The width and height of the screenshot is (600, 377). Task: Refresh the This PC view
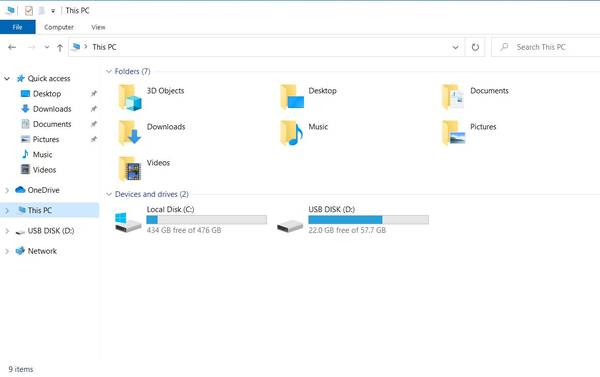[x=475, y=47]
